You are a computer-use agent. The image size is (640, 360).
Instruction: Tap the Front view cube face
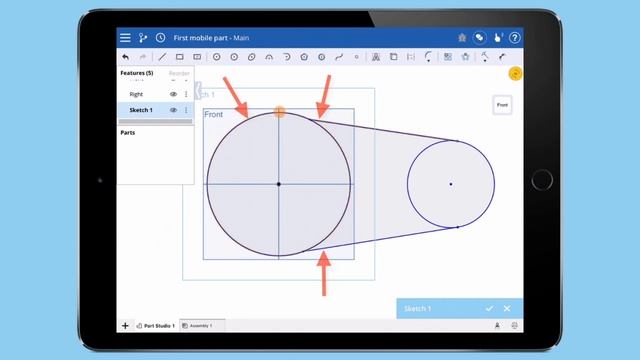click(502, 105)
